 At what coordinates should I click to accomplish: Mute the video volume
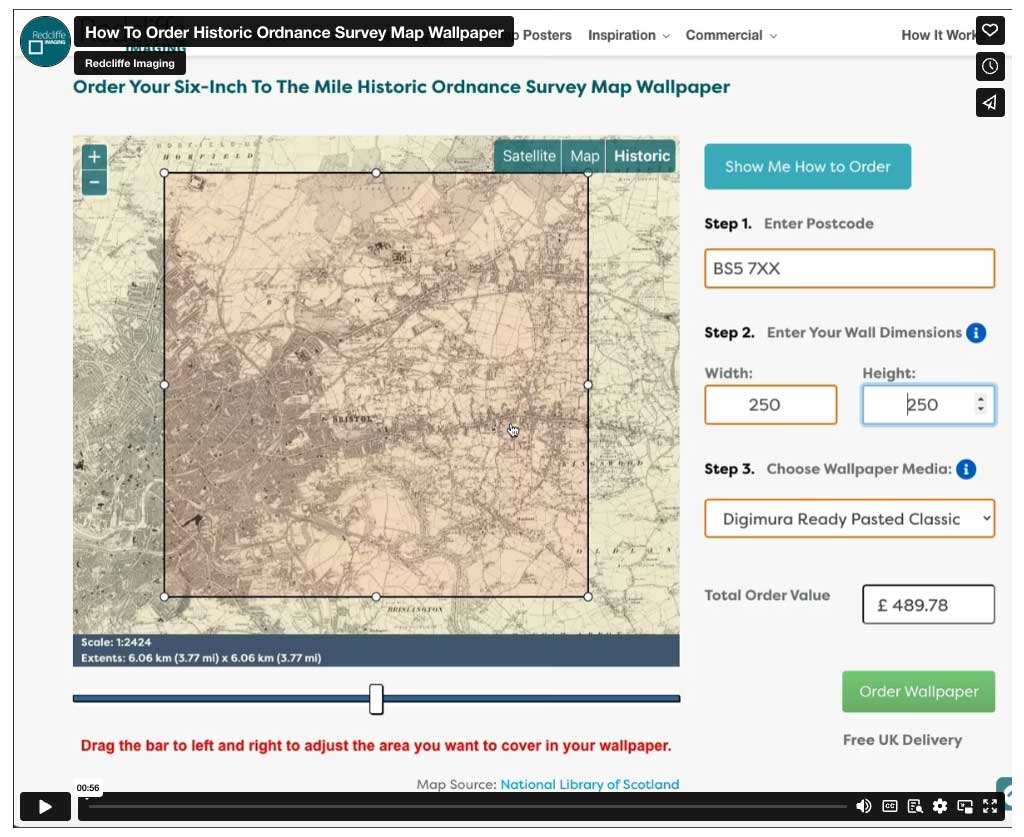pyautogui.click(x=865, y=806)
